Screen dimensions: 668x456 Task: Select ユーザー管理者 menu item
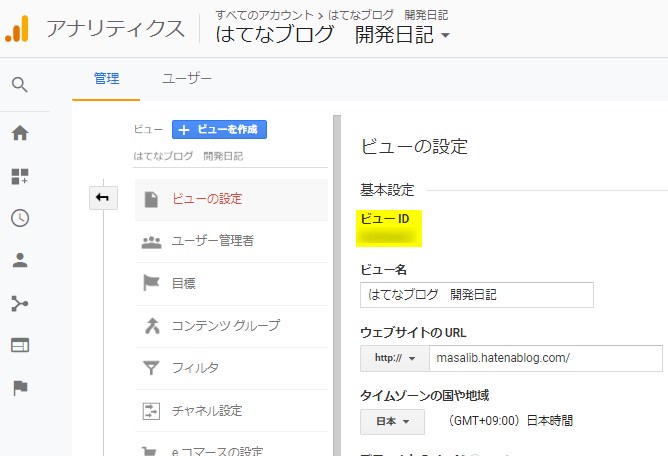click(x=231, y=241)
